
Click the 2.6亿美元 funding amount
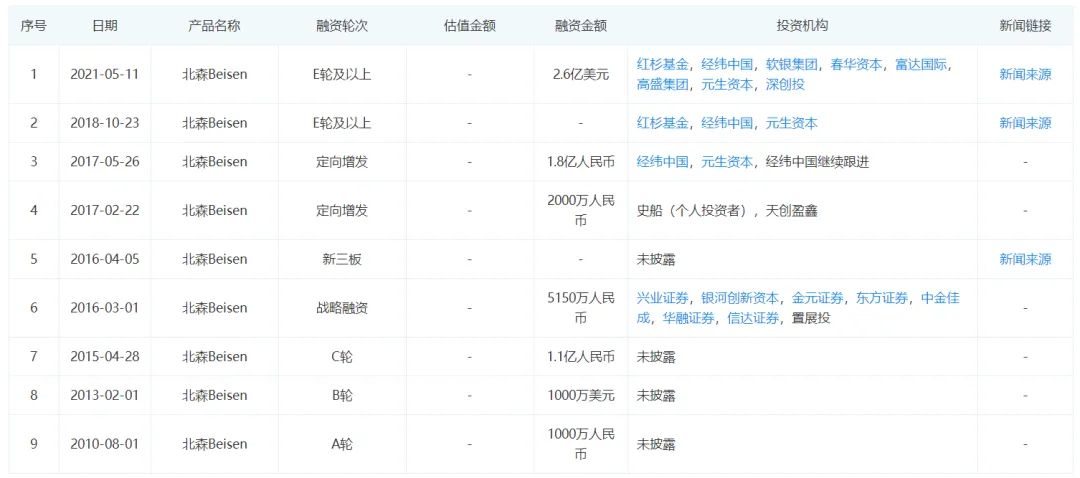point(581,74)
